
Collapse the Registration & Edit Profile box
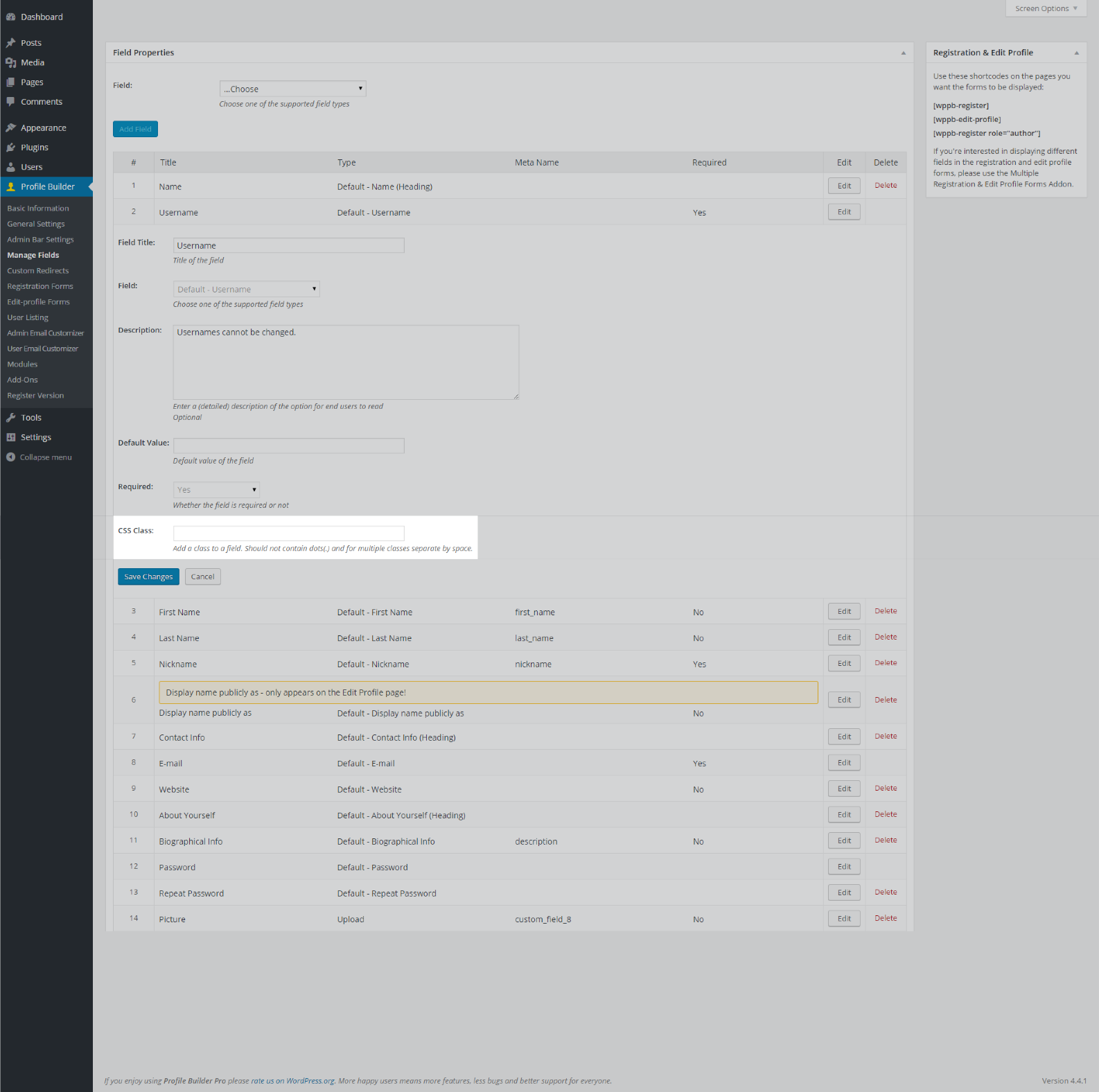(x=1076, y=53)
